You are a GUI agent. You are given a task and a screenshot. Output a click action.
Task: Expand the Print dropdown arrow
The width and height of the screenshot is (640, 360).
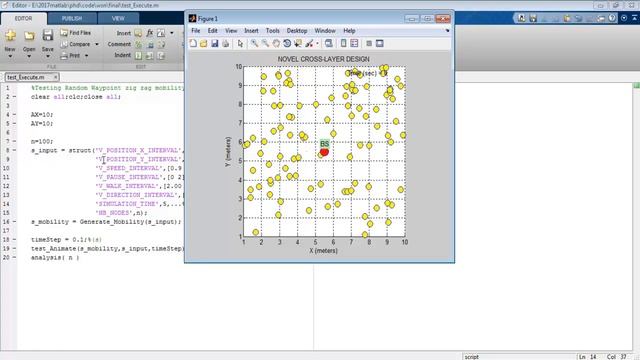[87, 56]
